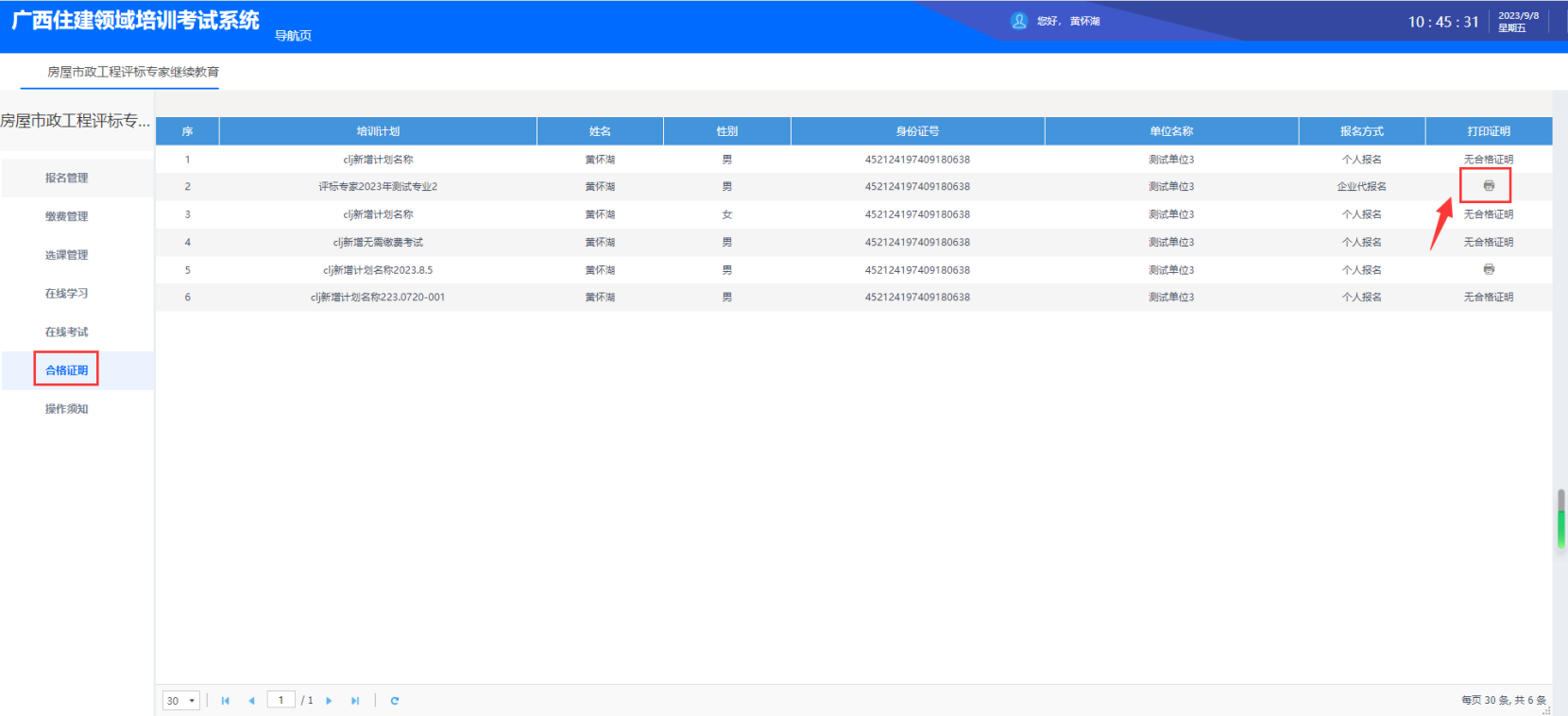This screenshot has width=1568, height=716.
Task: Open 合格证明 in sidebar
Action: coord(66,370)
